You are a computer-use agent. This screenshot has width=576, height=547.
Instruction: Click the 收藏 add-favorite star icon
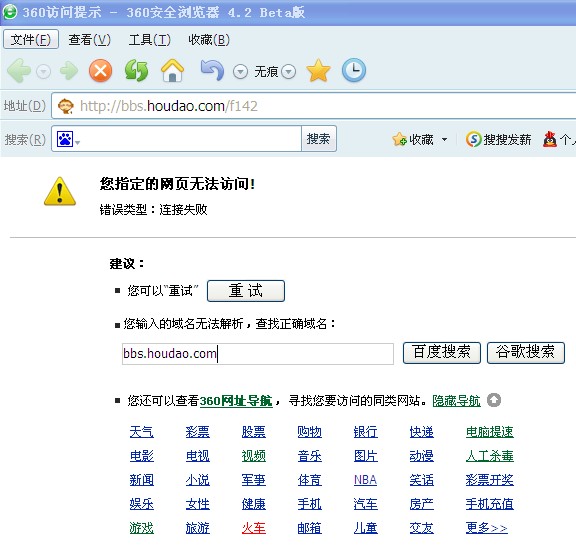[x=399, y=139]
